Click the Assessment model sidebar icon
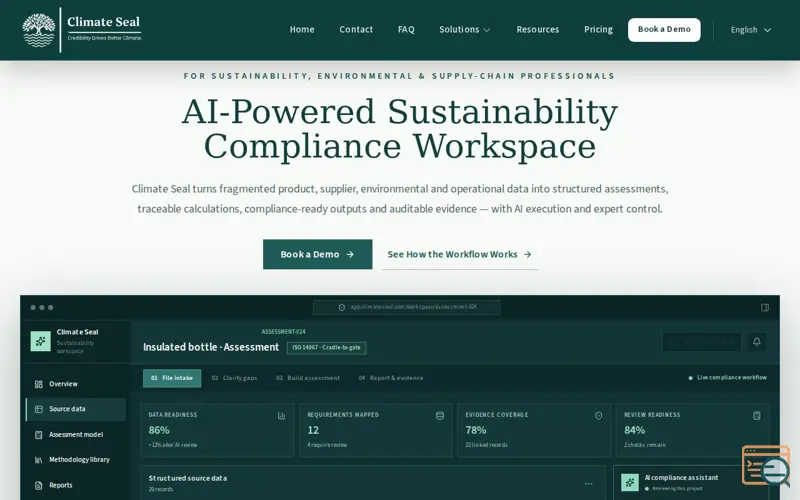The image size is (800, 500). [39, 435]
